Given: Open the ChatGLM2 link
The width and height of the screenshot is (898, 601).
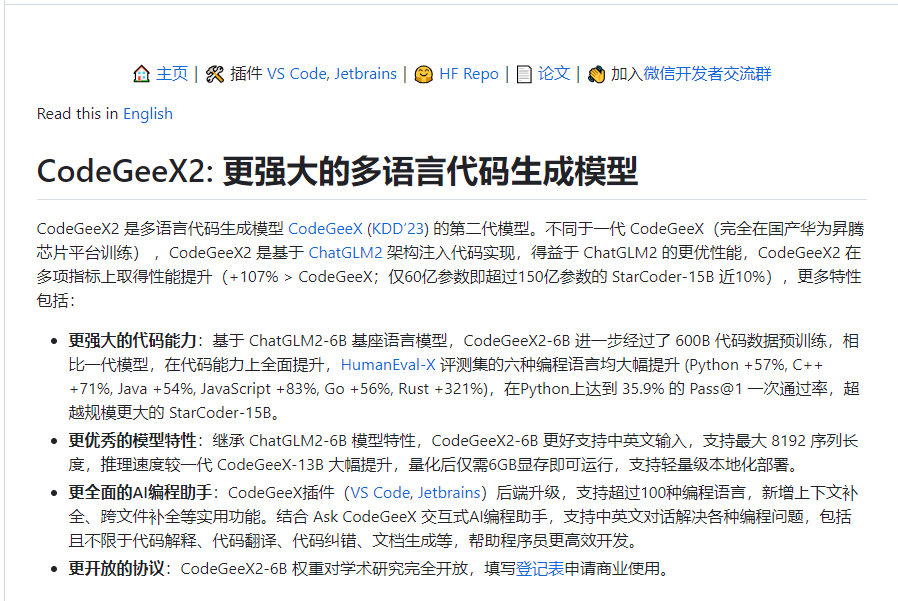Looking at the screenshot, I should tap(345, 253).
